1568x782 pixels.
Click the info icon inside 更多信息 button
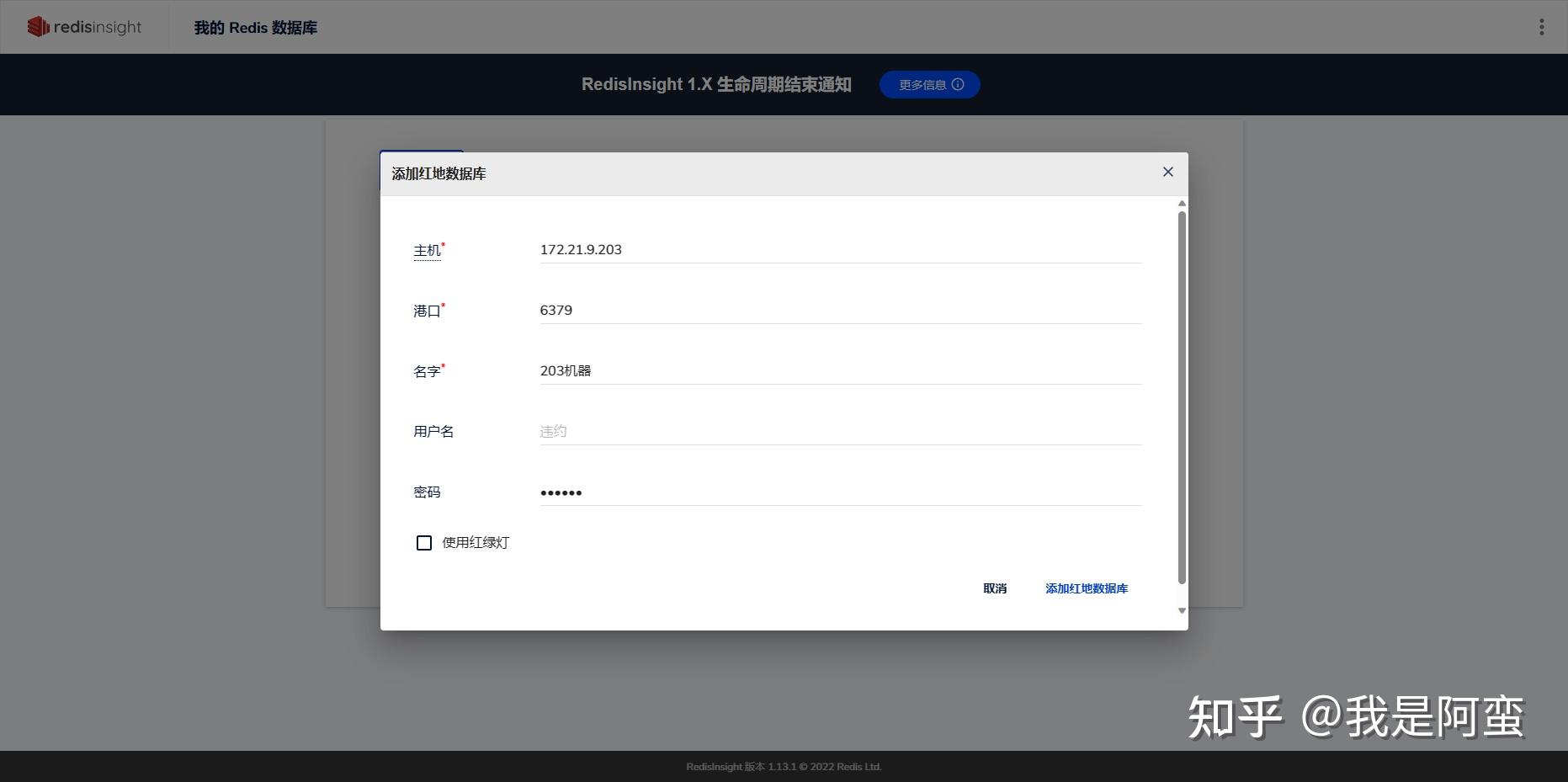[x=959, y=84]
